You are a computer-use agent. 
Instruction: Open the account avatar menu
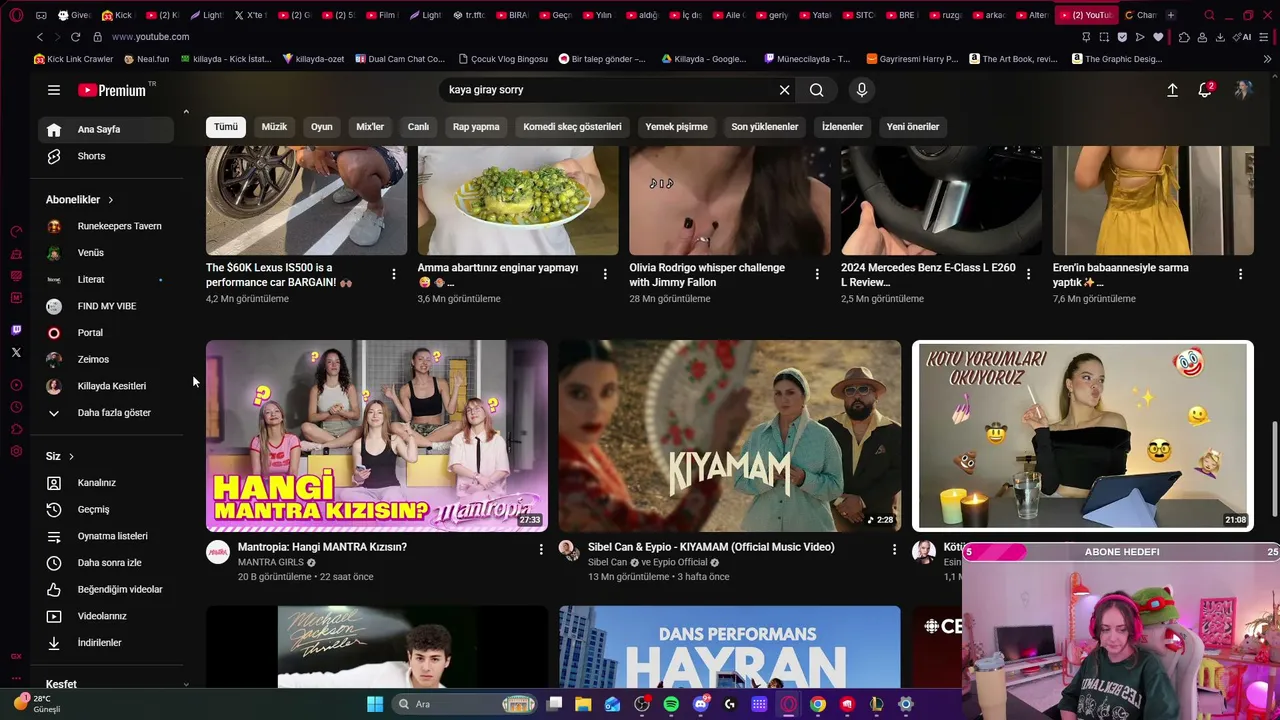[1243, 90]
